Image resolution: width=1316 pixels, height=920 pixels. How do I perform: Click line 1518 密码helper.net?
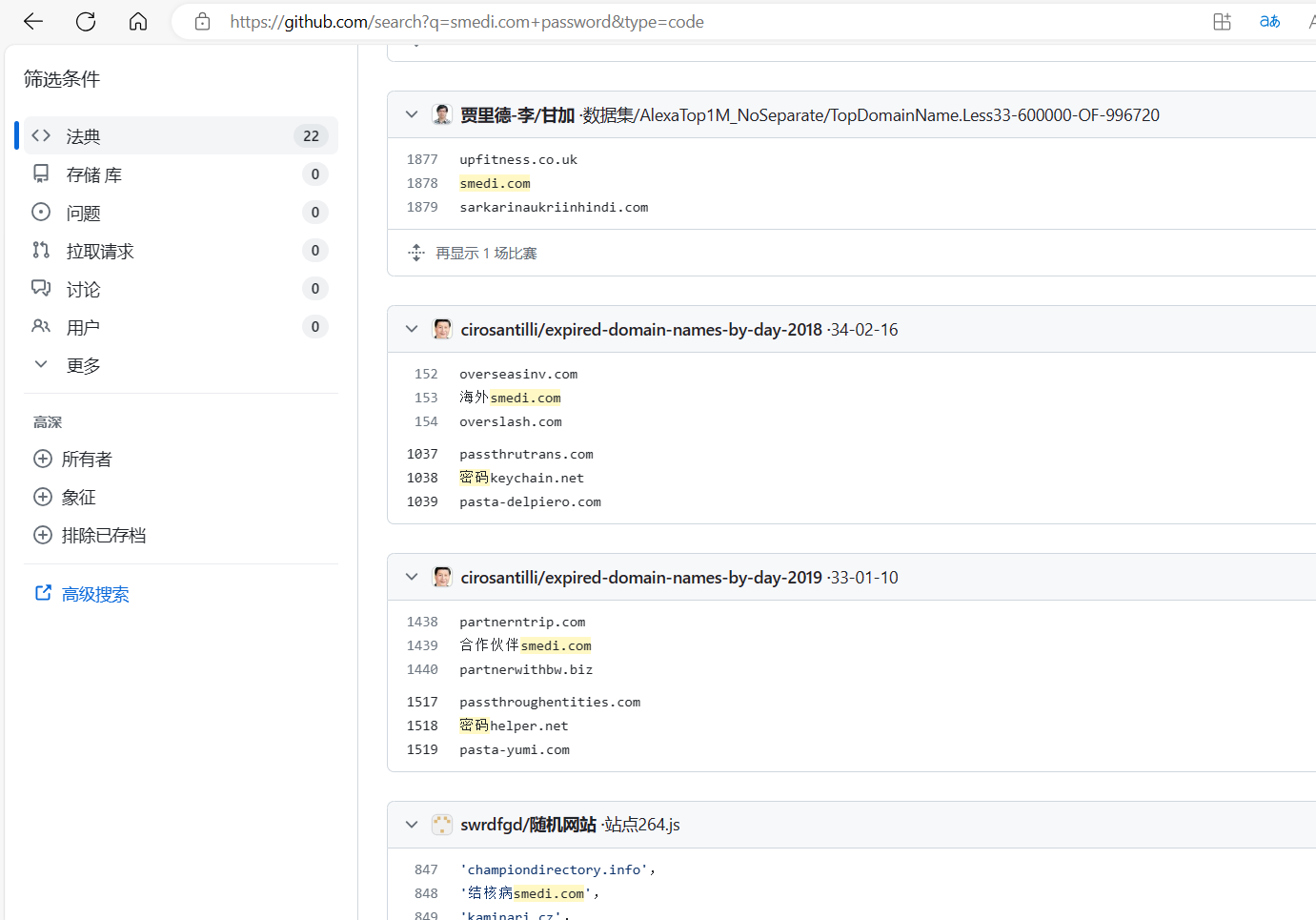pos(514,726)
